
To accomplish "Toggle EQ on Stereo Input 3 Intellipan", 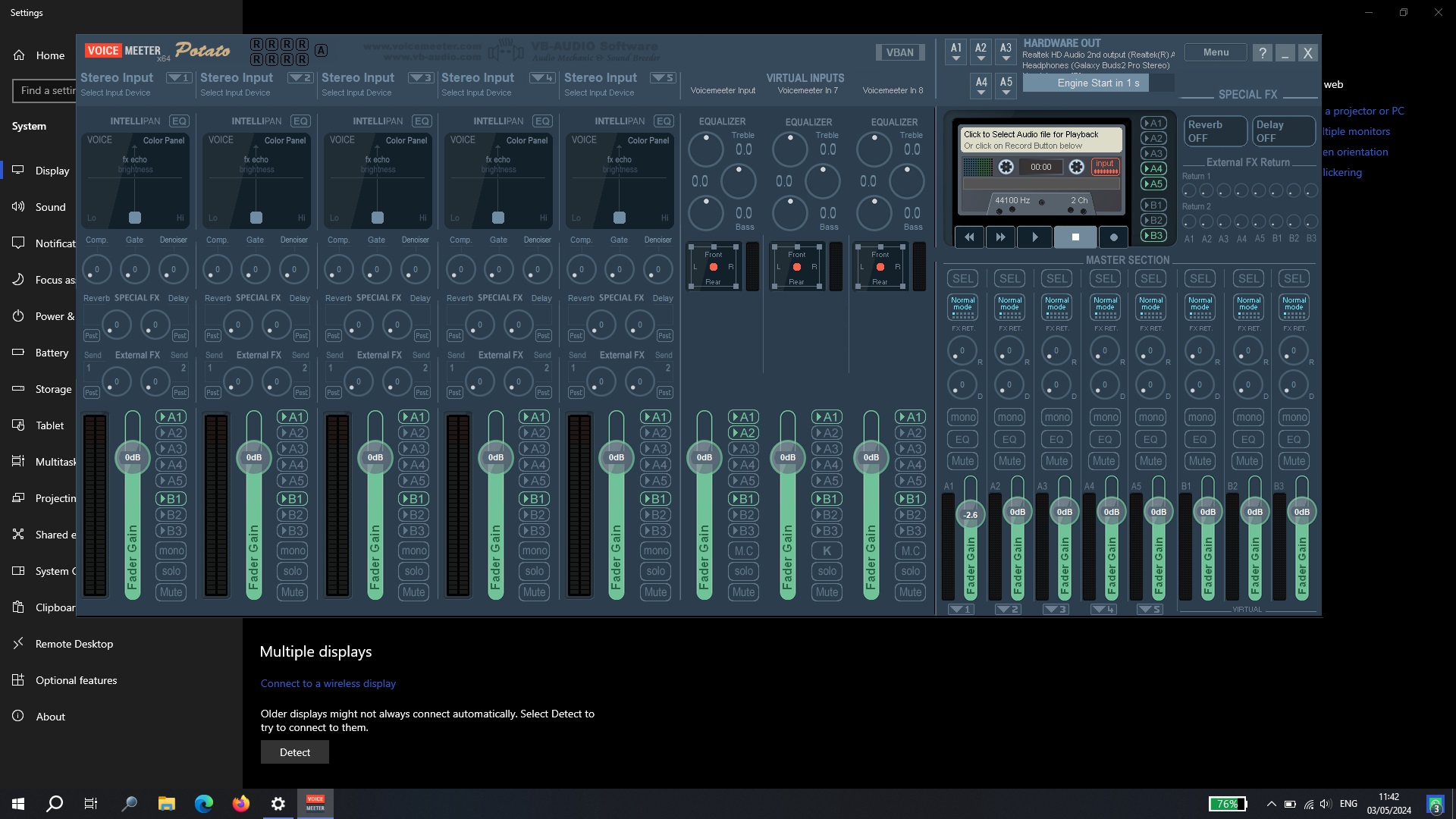I will [422, 121].
